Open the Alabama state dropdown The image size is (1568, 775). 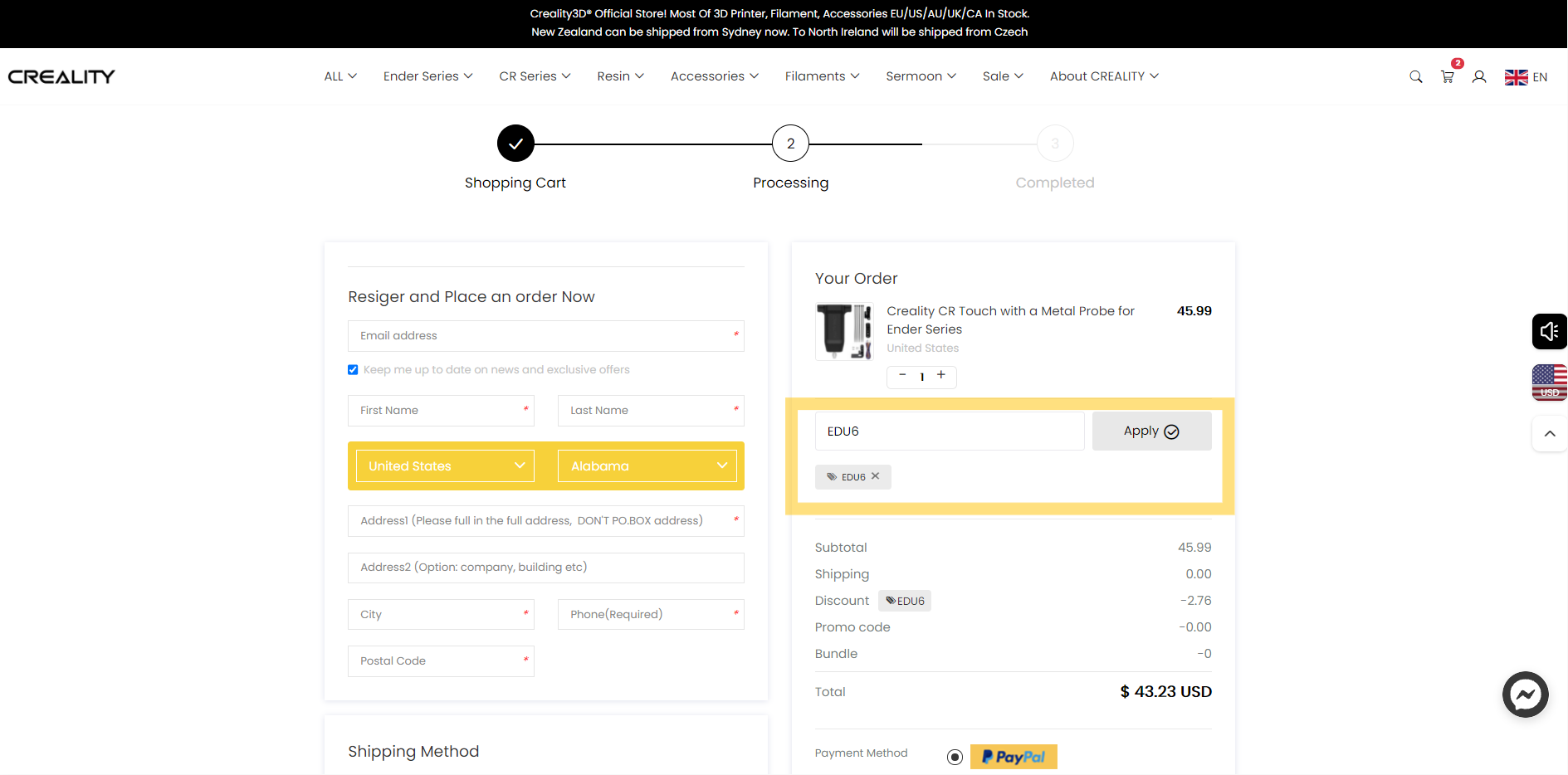647,466
